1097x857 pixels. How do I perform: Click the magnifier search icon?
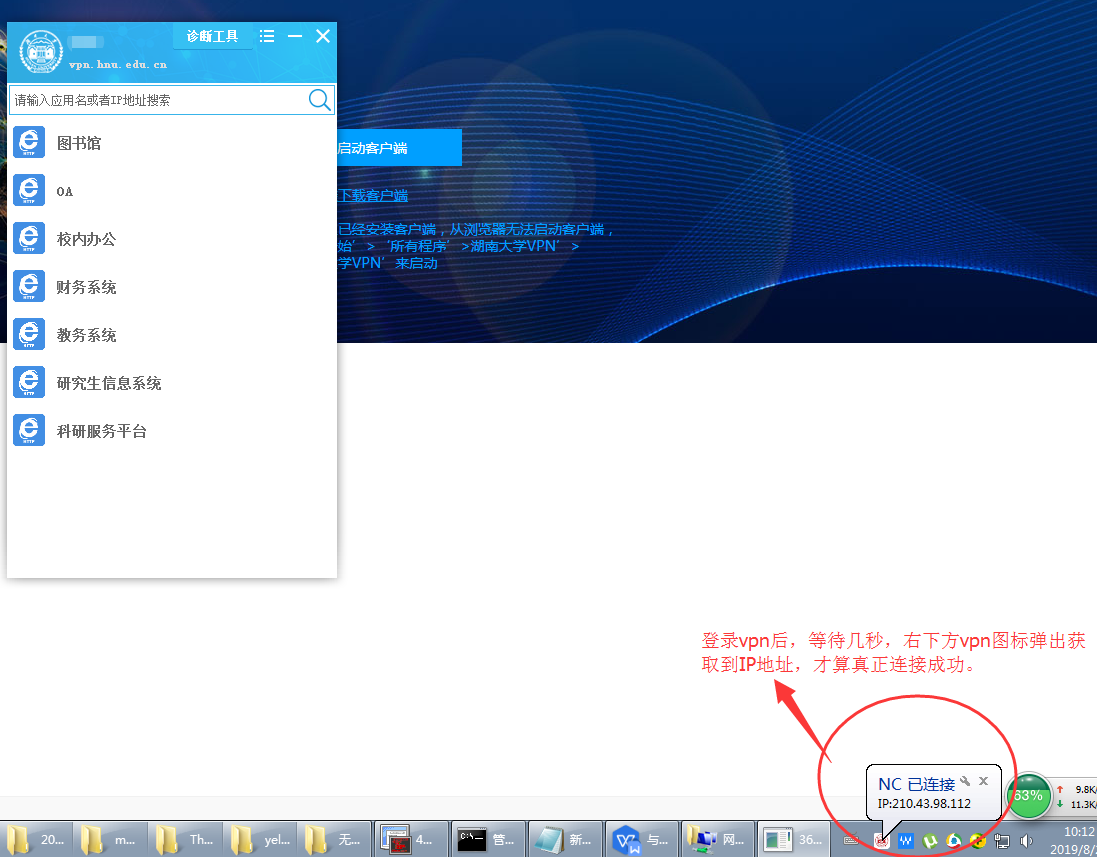[319, 99]
